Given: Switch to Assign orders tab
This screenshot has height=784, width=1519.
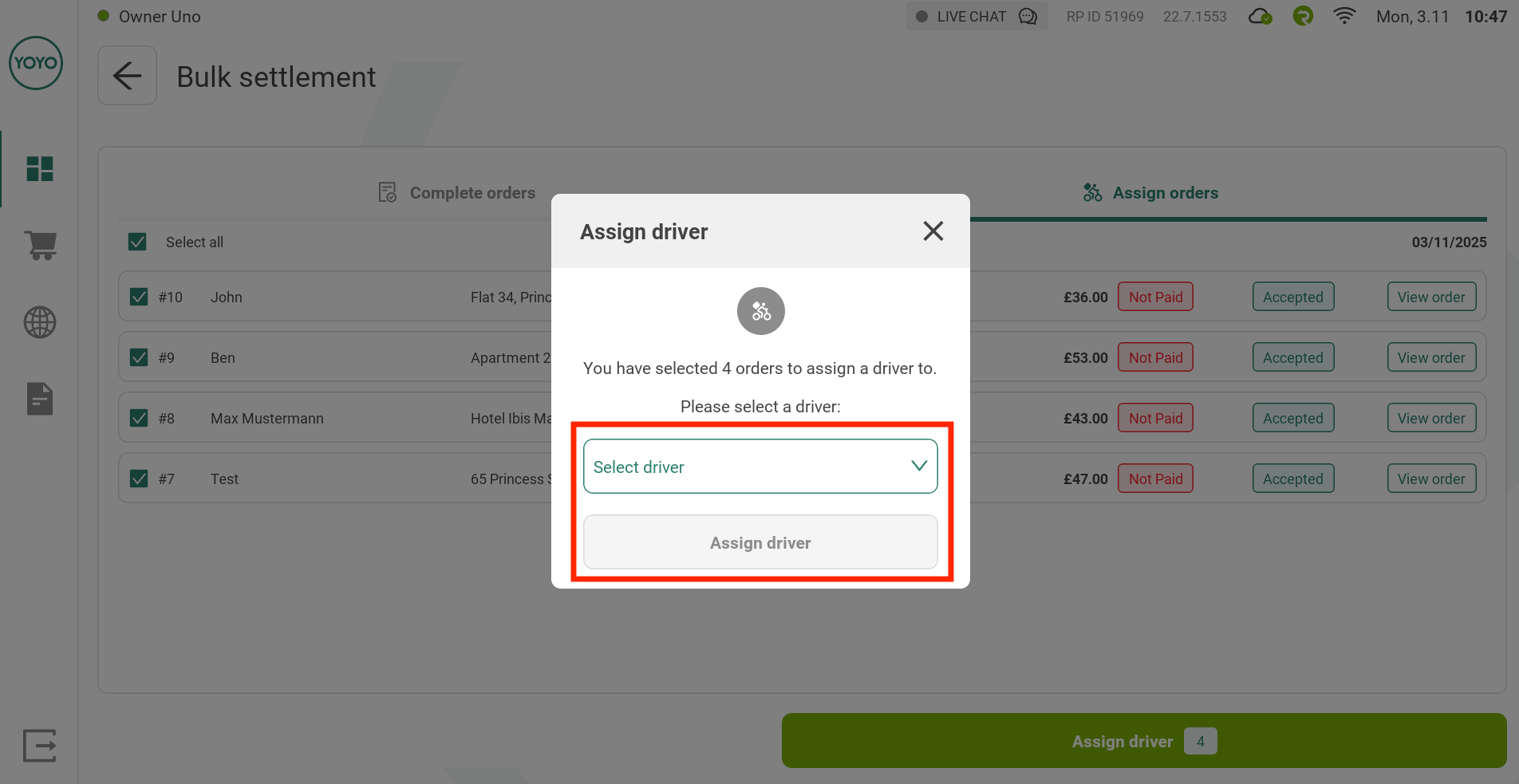Looking at the screenshot, I should coord(1150,193).
